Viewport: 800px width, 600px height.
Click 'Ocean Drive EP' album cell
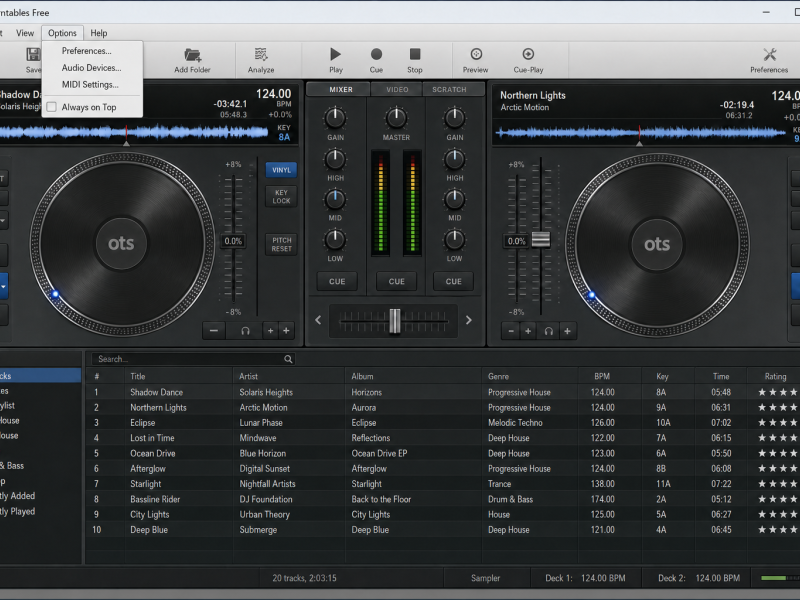point(379,454)
